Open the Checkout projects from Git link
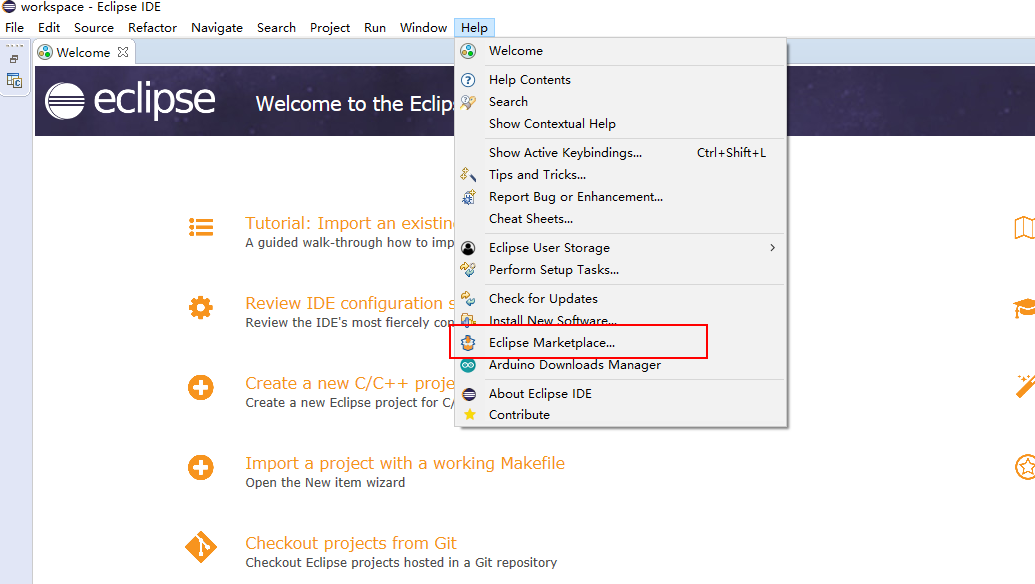 (351, 543)
